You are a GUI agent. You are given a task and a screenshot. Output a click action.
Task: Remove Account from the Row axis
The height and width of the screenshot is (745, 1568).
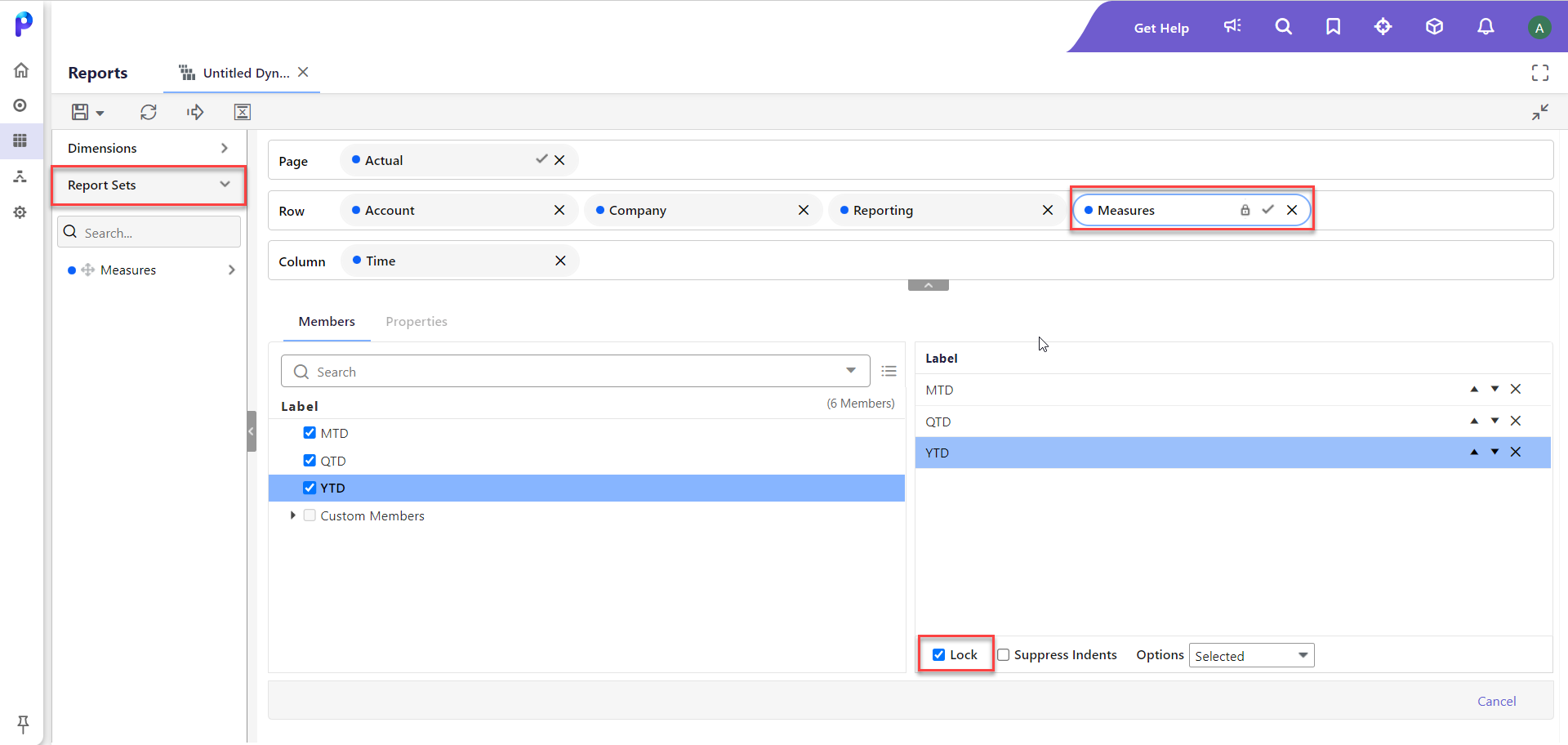tap(559, 210)
